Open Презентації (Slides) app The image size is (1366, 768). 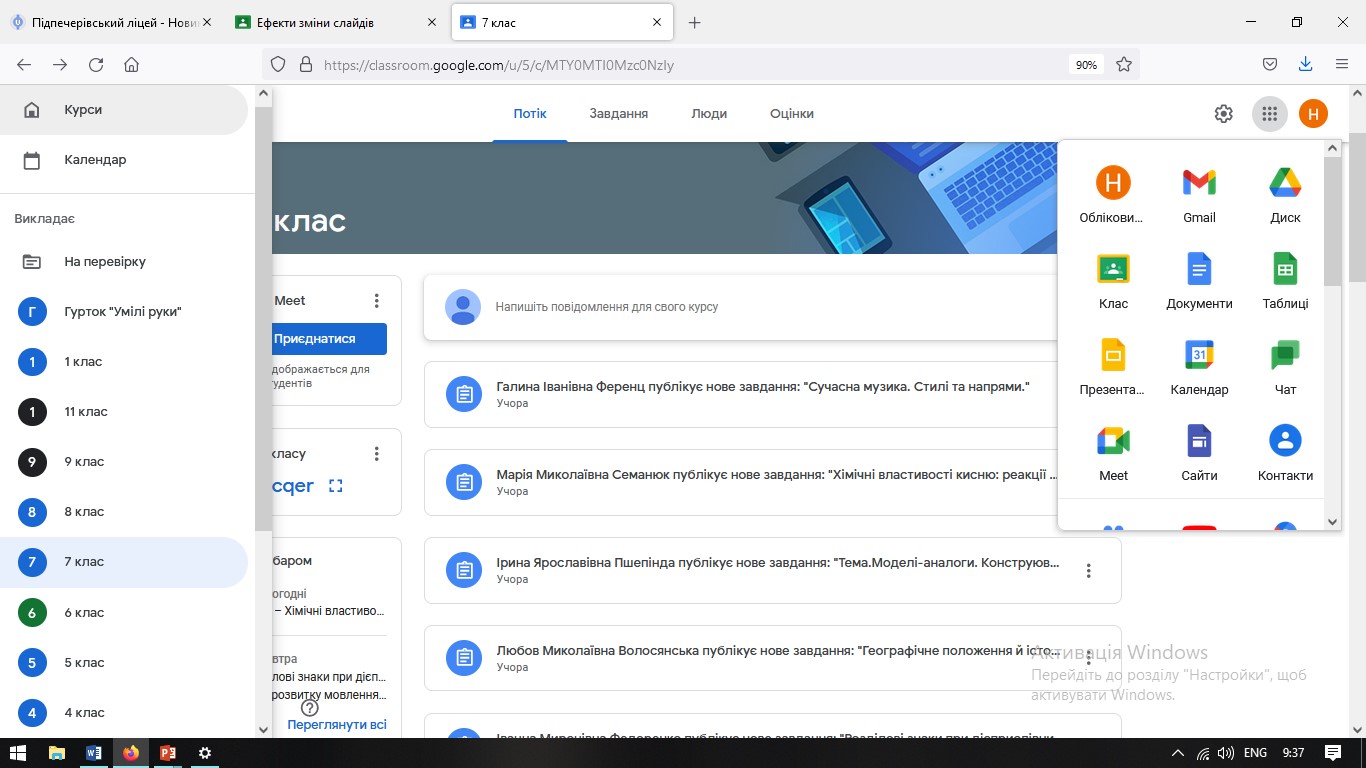click(x=1113, y=367)
